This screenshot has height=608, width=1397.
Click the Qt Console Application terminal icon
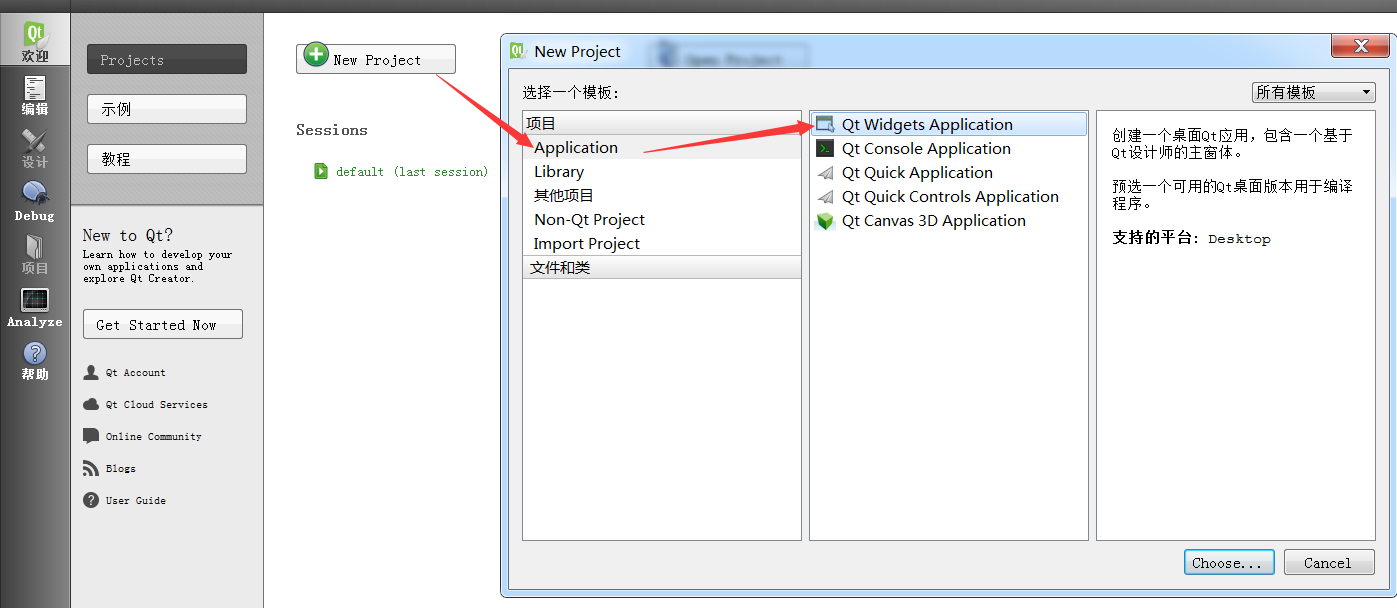[x=825, y=148]
